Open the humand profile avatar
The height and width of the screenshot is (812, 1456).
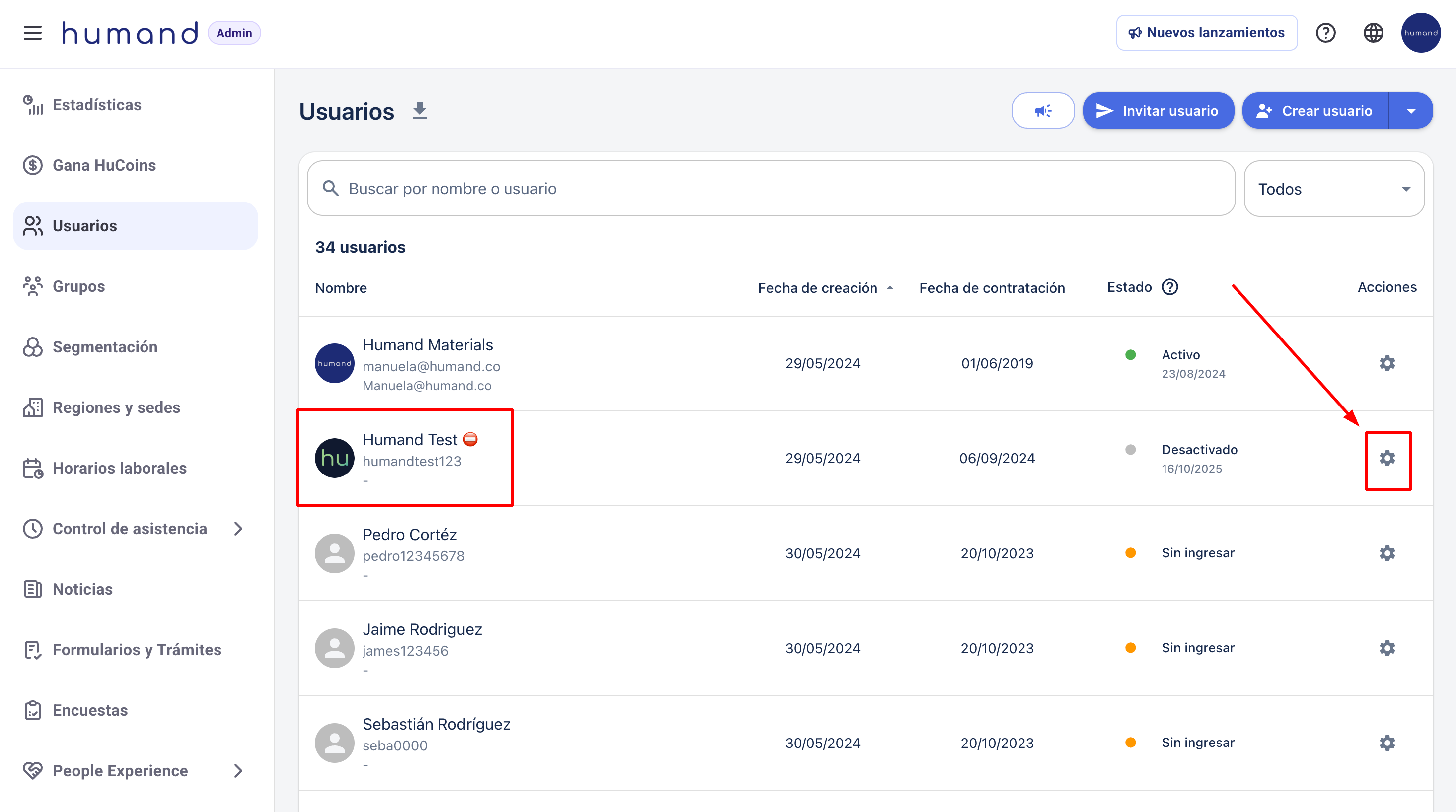click(x=1420, y=33)
